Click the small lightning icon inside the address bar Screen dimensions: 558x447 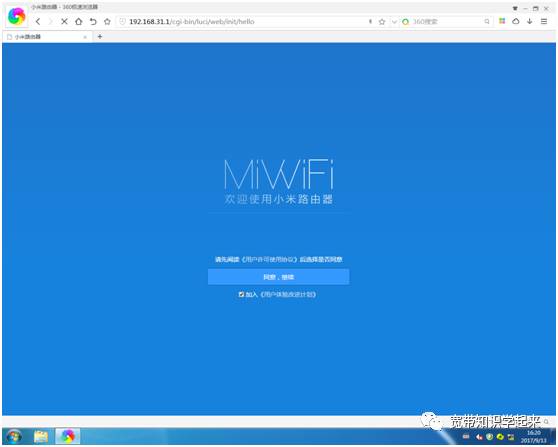pos(370,22)
